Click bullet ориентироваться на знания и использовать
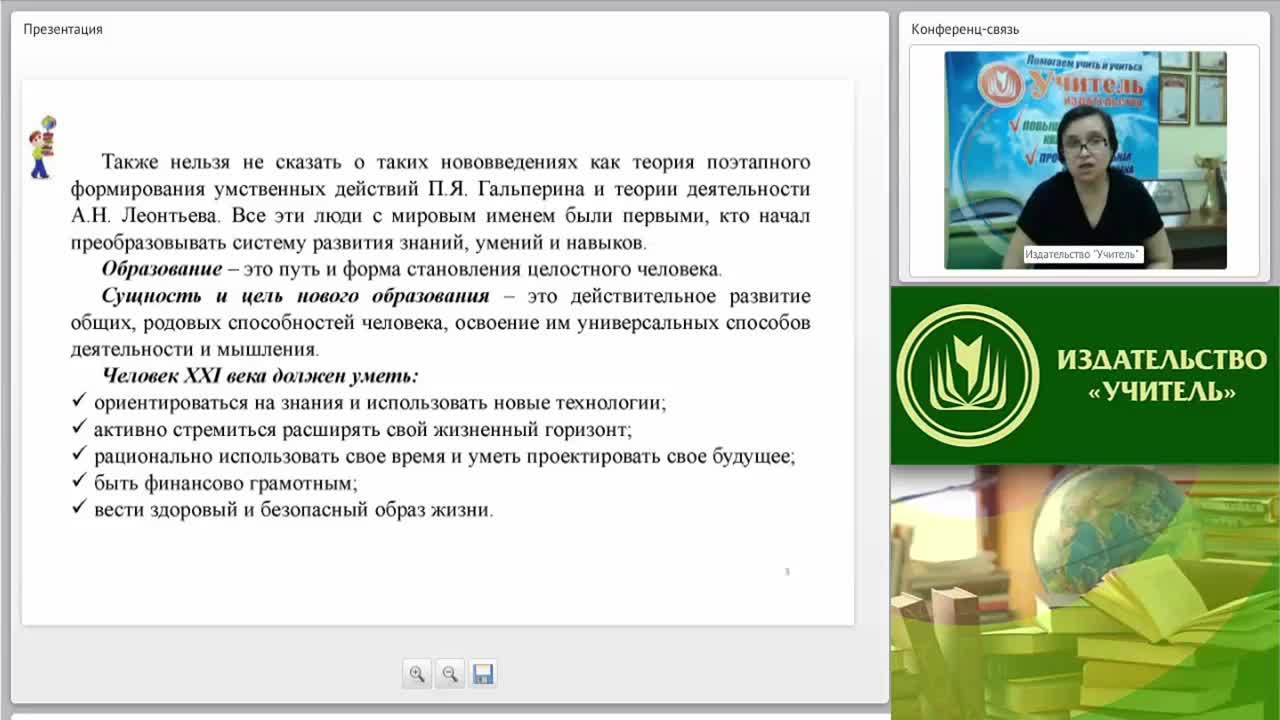This screenshot has width=1280, height=720. click(369, 403)
